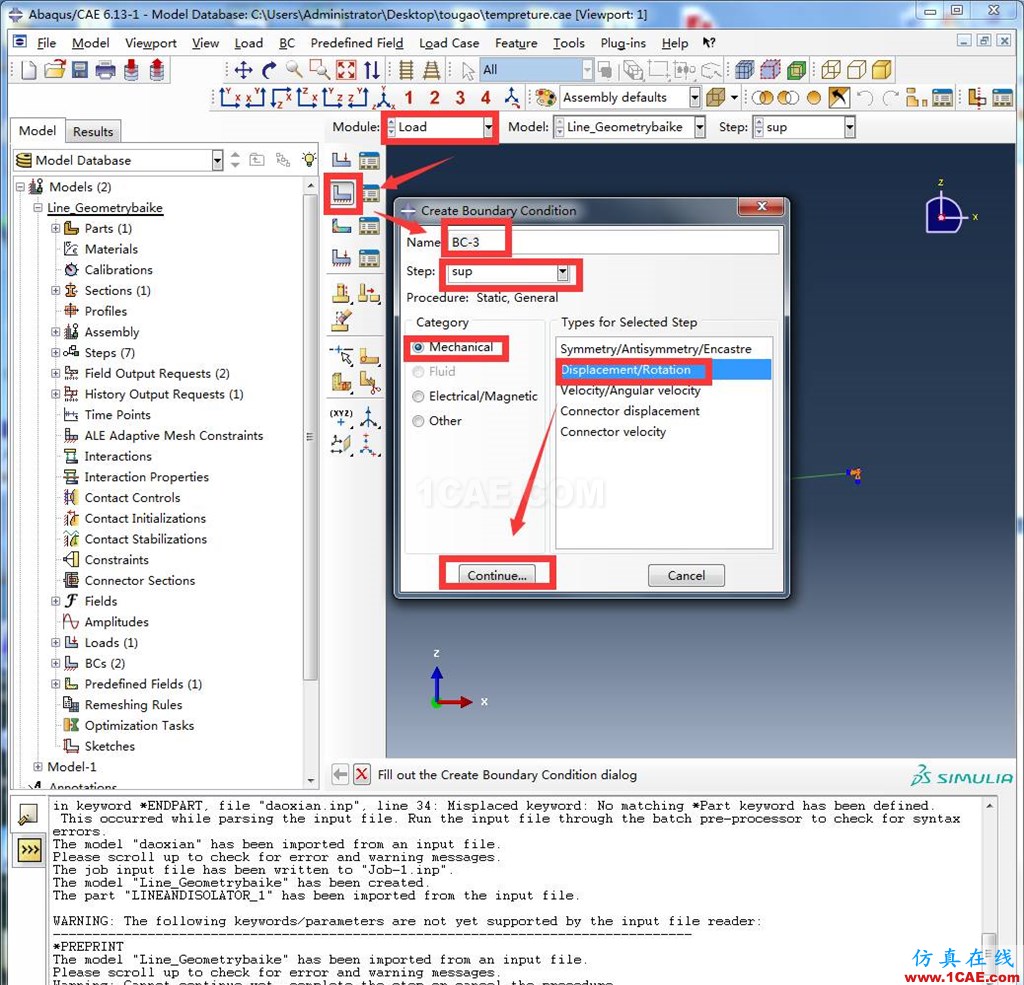Switch to the Results tab
This screenshot has width=1024, height=985.
click(93, 131)
